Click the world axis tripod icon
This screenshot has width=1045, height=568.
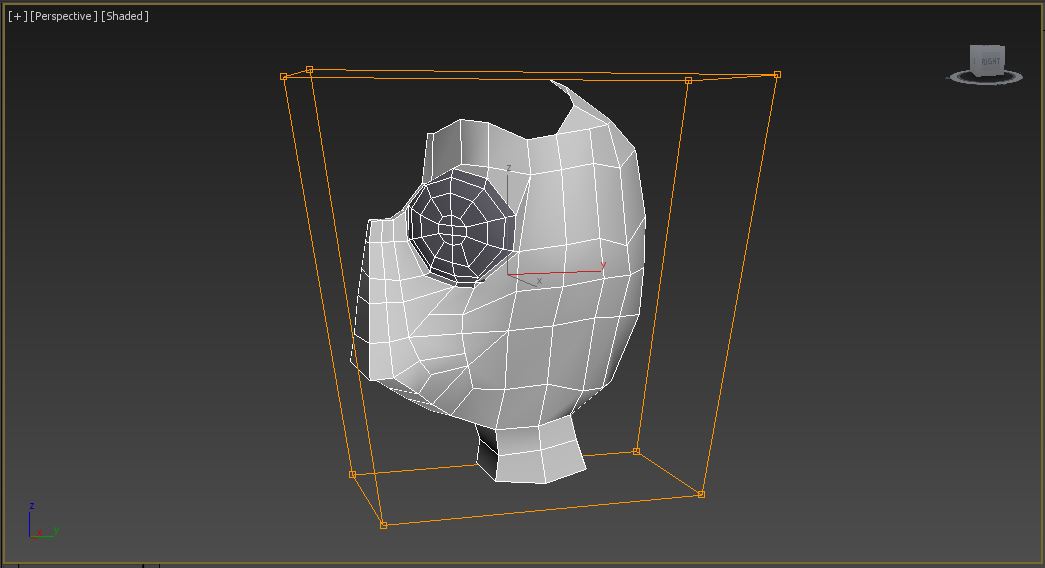pyautogui.click(x=40, y=524)
